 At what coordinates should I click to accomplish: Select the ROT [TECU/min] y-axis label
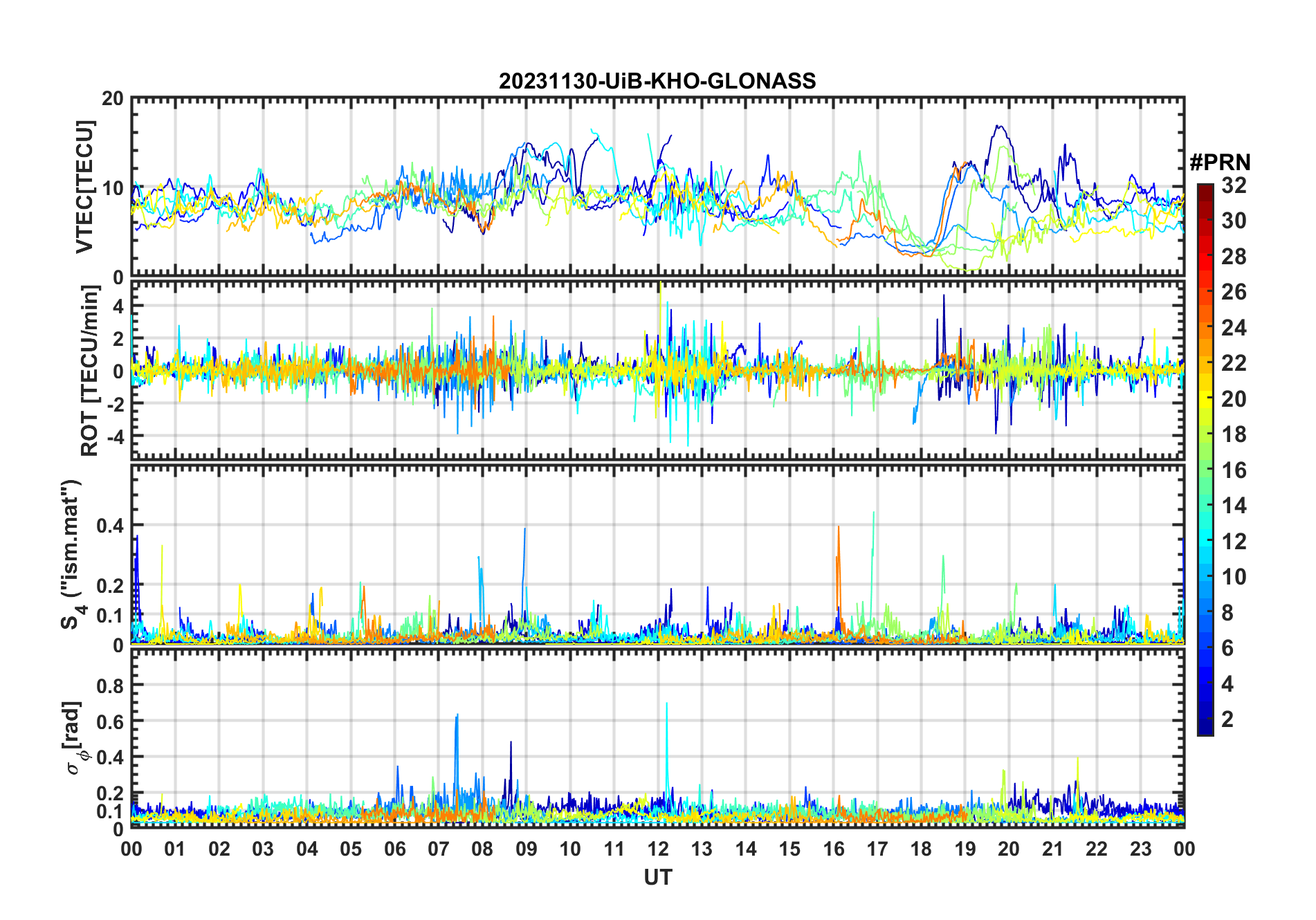90,371
